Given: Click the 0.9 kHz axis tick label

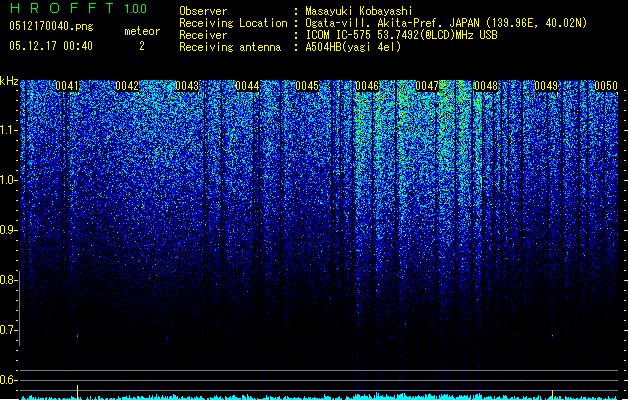Looking at the screenshot, I should [x=8, y=230].
